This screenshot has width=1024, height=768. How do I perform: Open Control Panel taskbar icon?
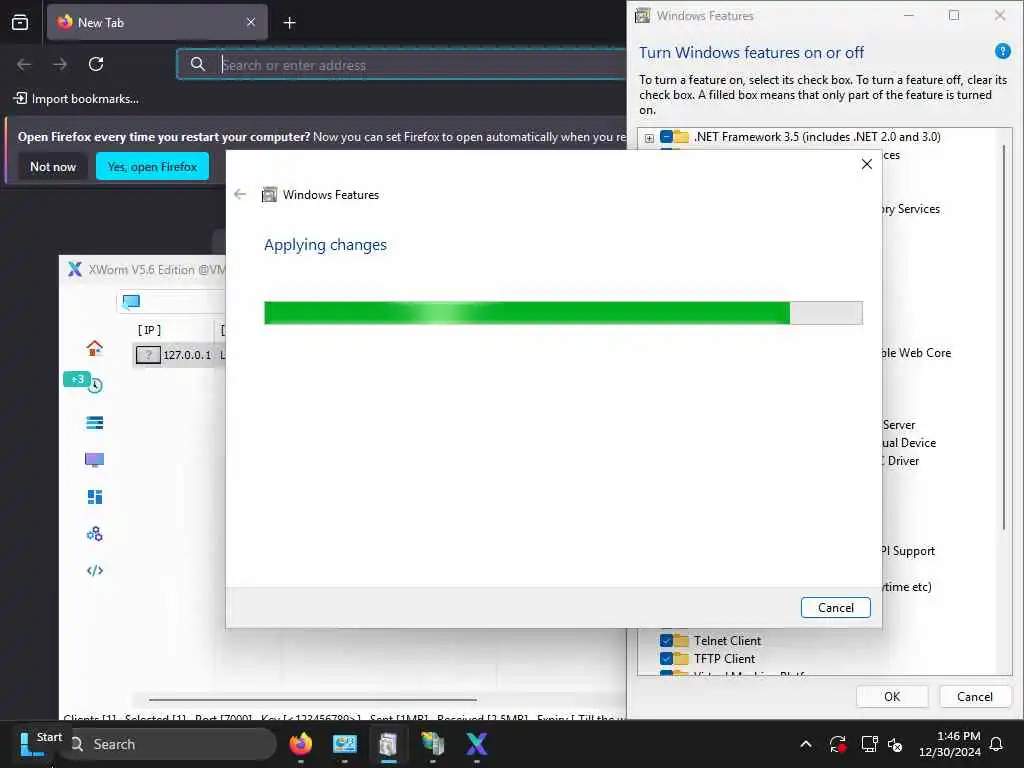[344, 744]
